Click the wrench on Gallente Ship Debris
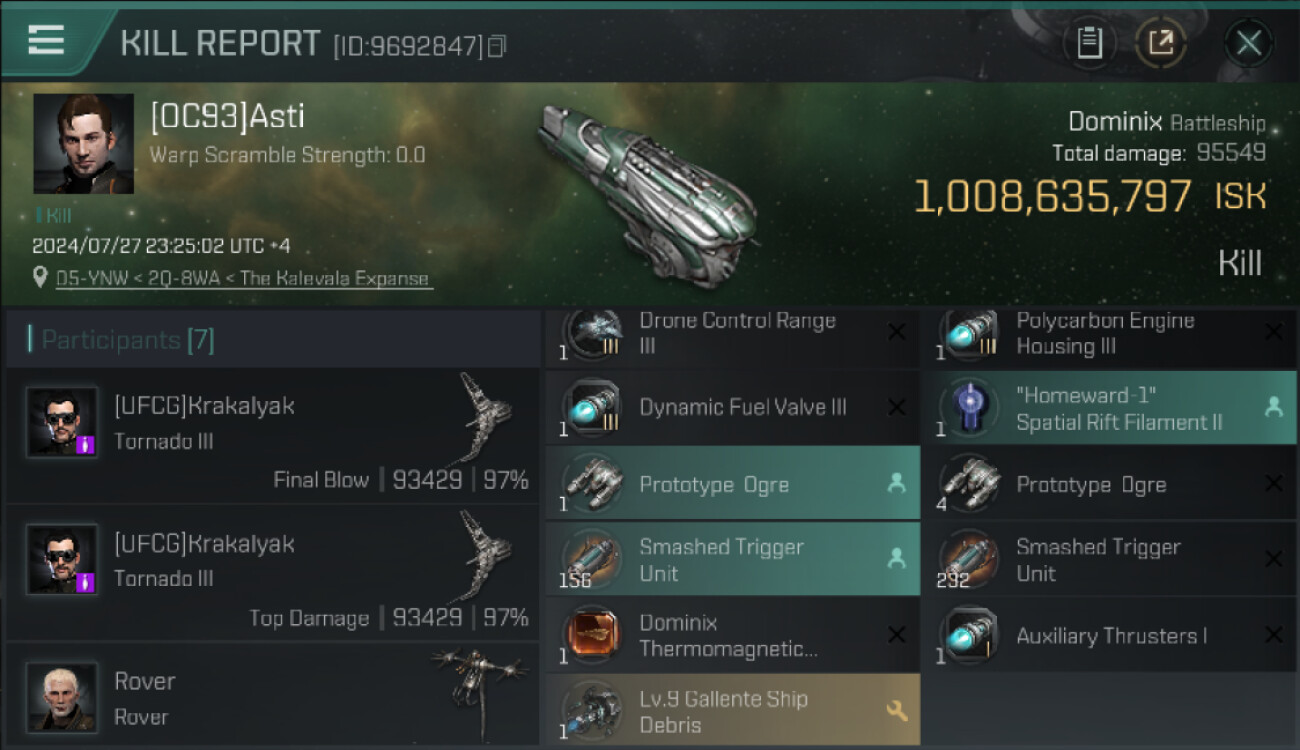1300x750 pixels. coord(896,711)
